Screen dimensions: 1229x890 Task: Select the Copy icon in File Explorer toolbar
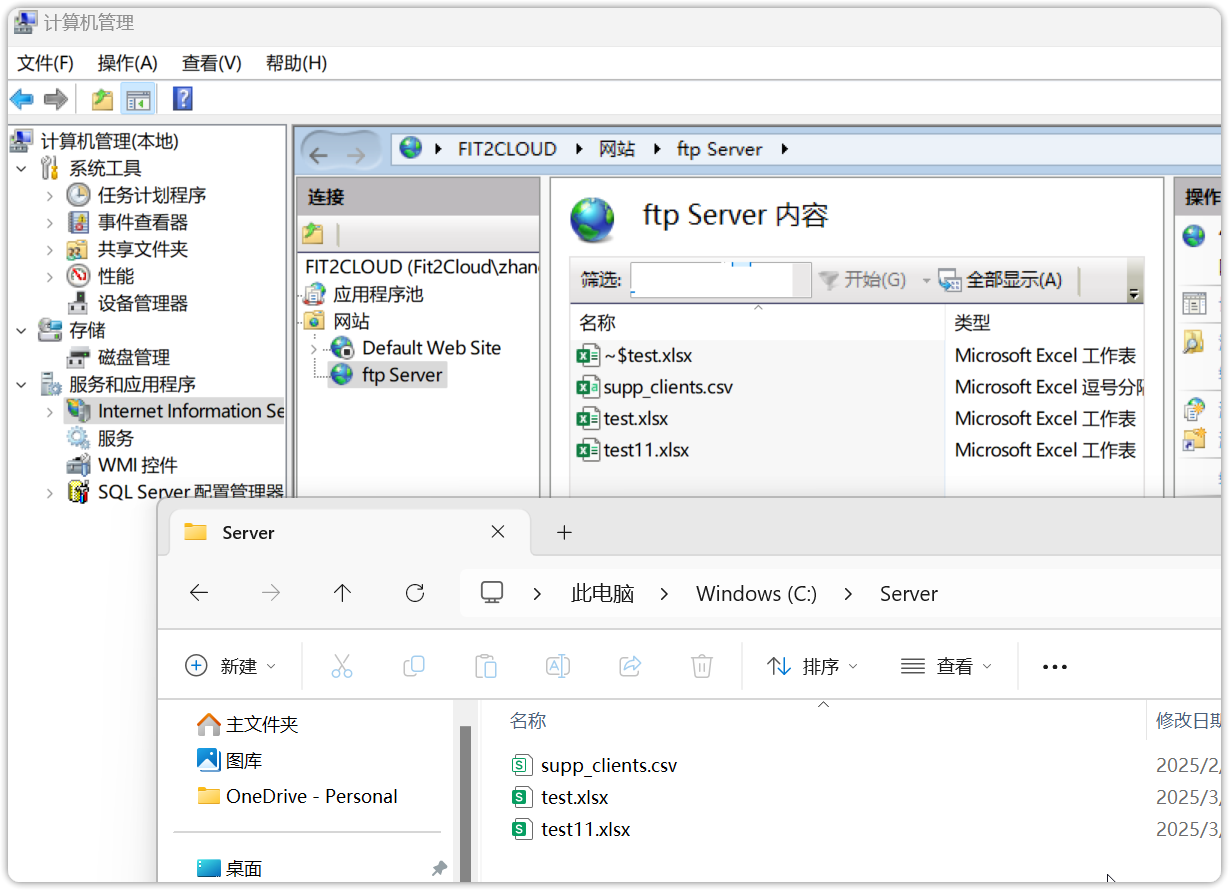click(x=414, y=665)
